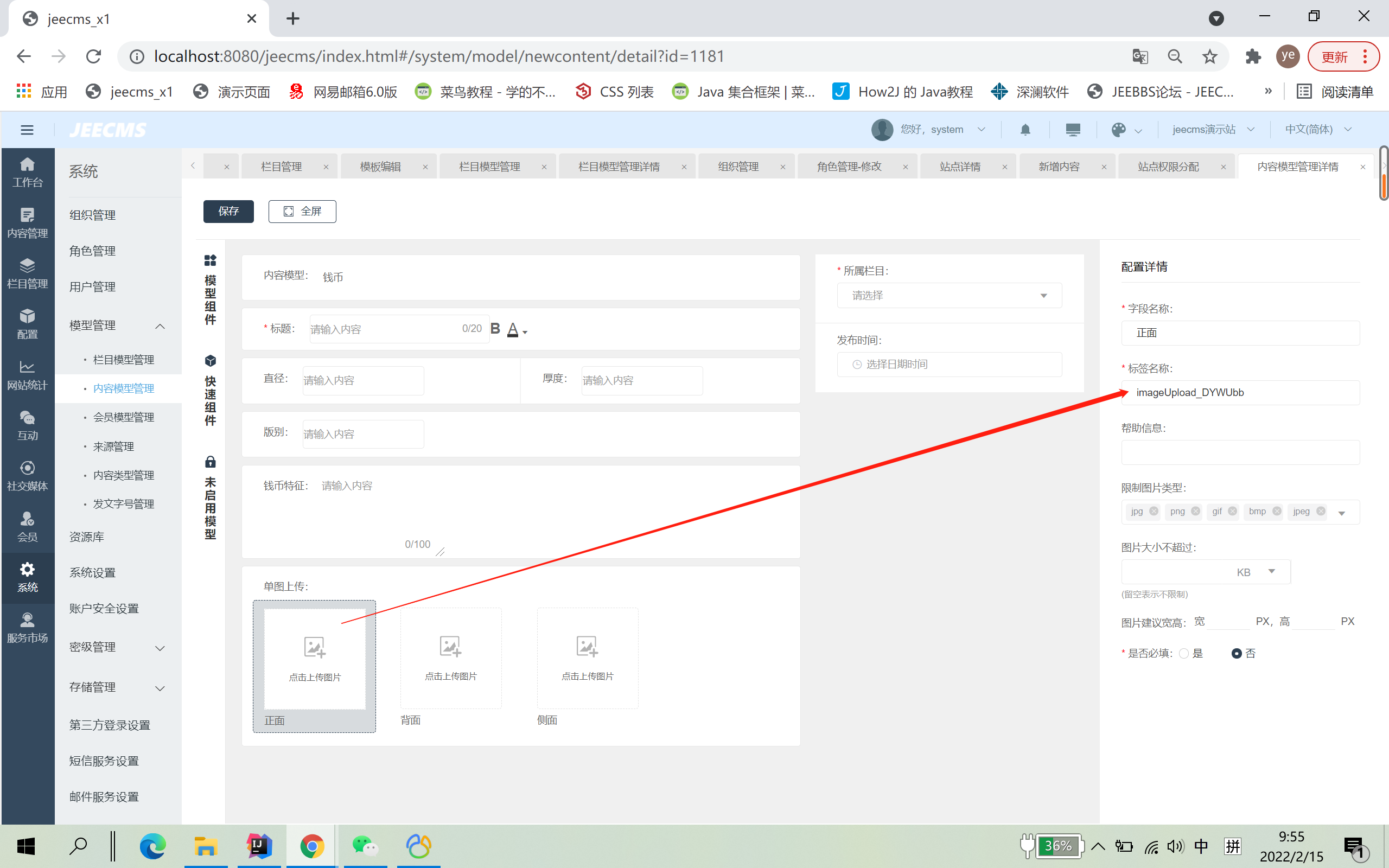Click the monitor preview icon in header
Screen dimensions: 1389x868
click(x=1072, y=130)
